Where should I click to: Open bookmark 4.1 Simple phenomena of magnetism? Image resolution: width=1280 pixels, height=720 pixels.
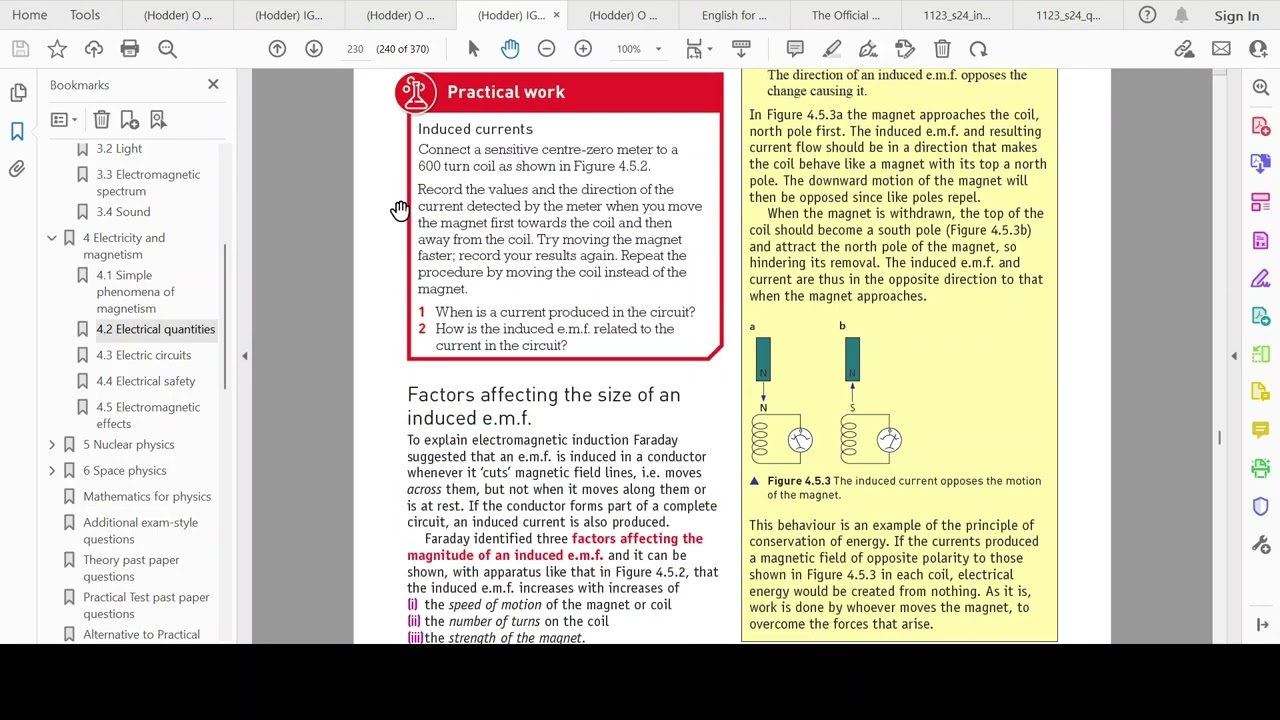click(x=135, y=292)
